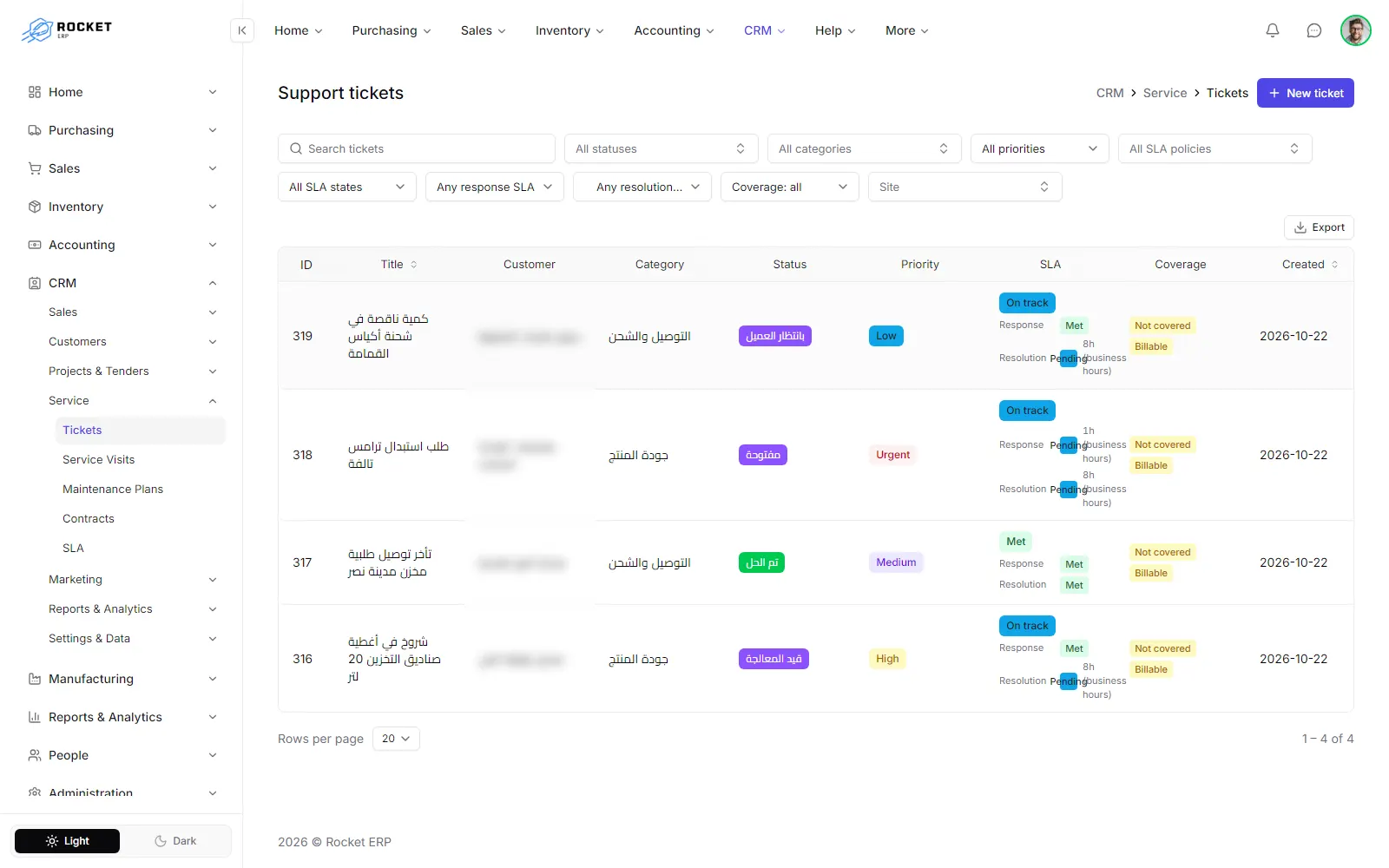1389x868 pixels.
Task: Open the All SLA states dropdown
Action: pos(347,187)
